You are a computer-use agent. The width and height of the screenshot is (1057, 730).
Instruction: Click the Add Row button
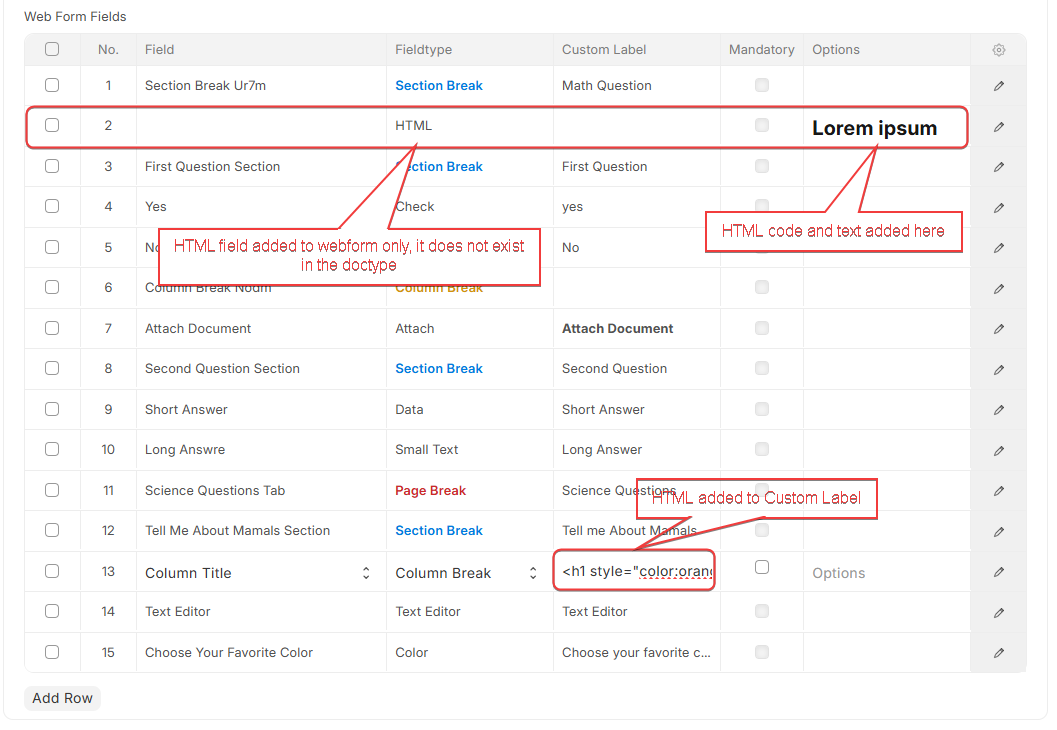[x=62, y=698]
